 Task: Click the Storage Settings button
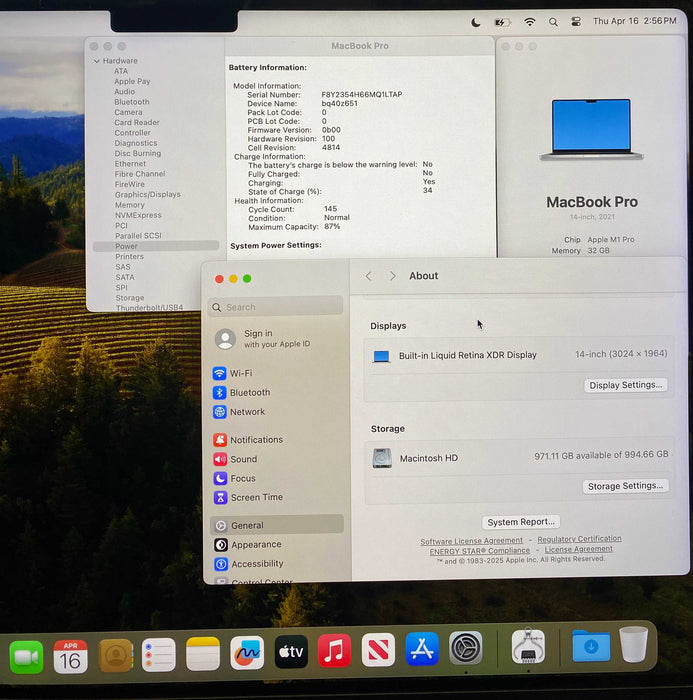(625, 486)
